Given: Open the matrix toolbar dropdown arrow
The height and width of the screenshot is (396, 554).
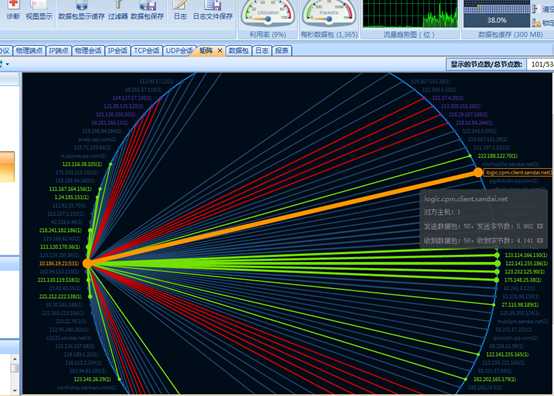Looking at the screenshot, I should [x=7, y=64].
